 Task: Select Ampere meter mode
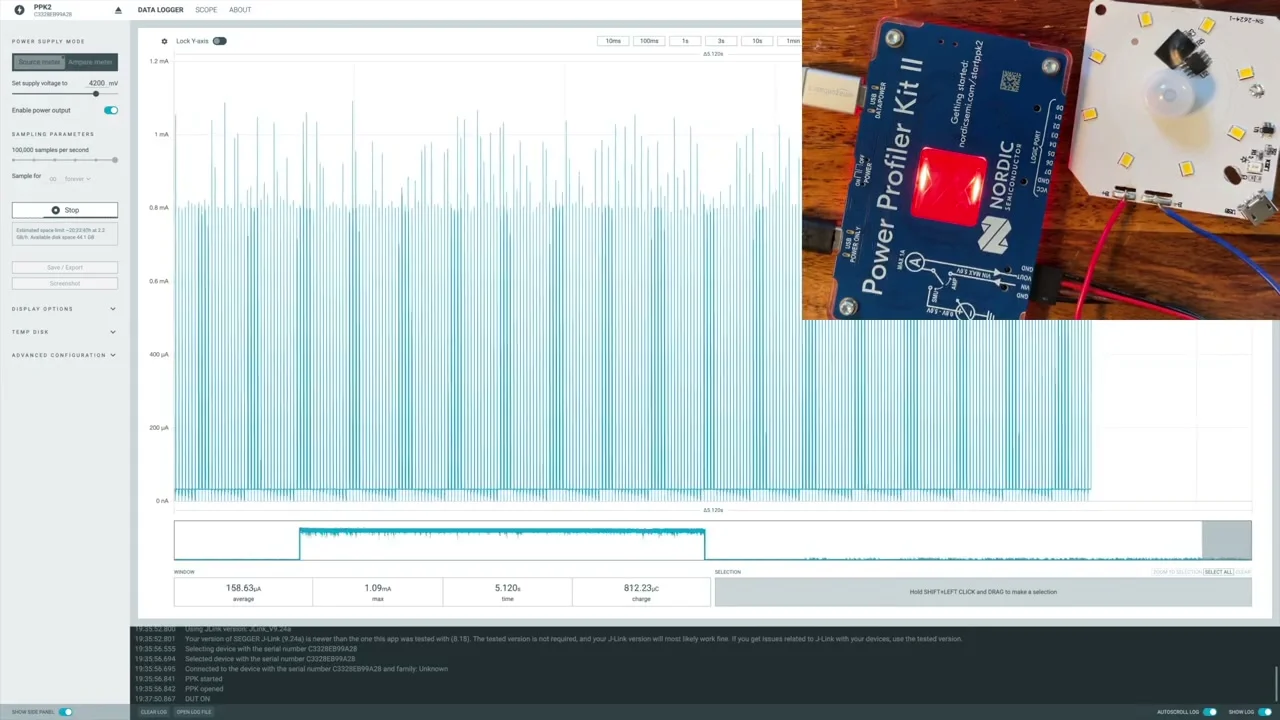tap(91, 62)
